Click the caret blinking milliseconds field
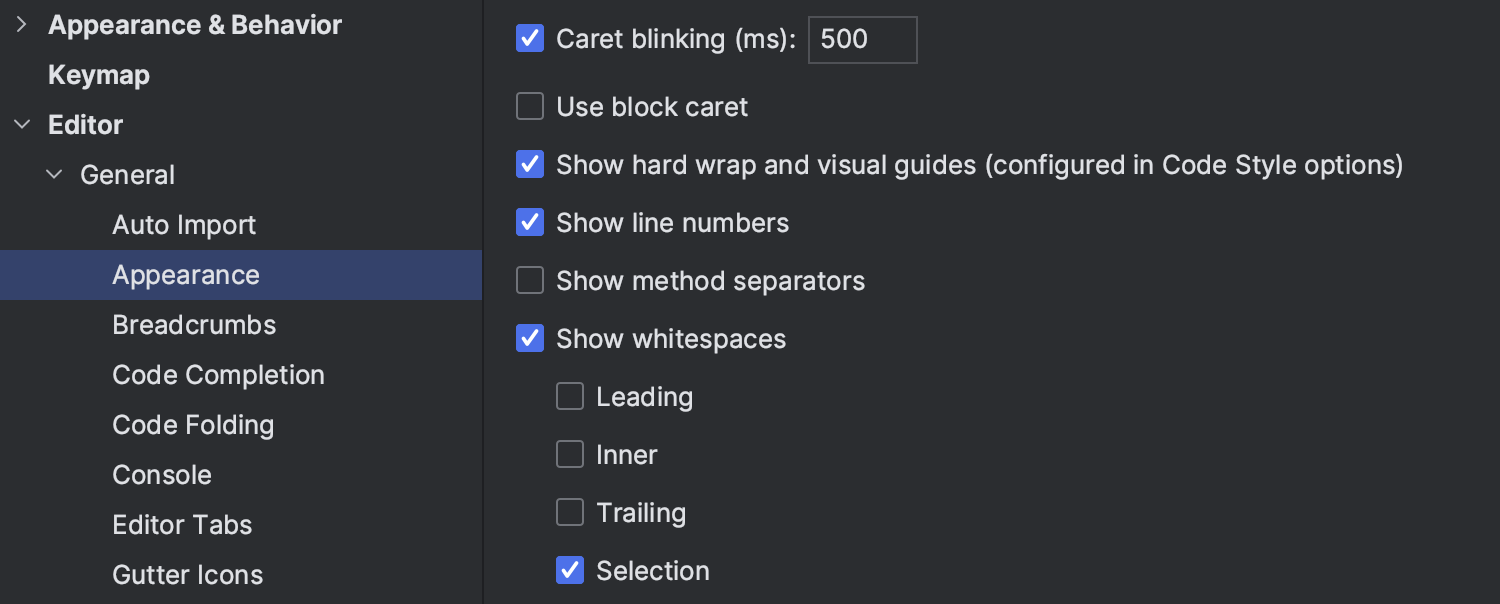 [862, 40]
